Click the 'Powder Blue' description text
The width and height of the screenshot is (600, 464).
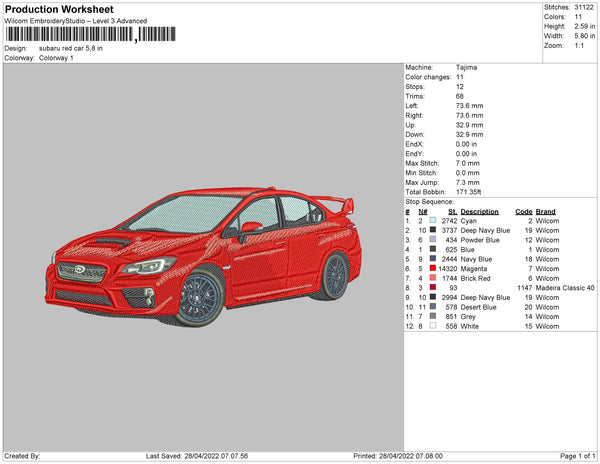[x=480, y=240]
